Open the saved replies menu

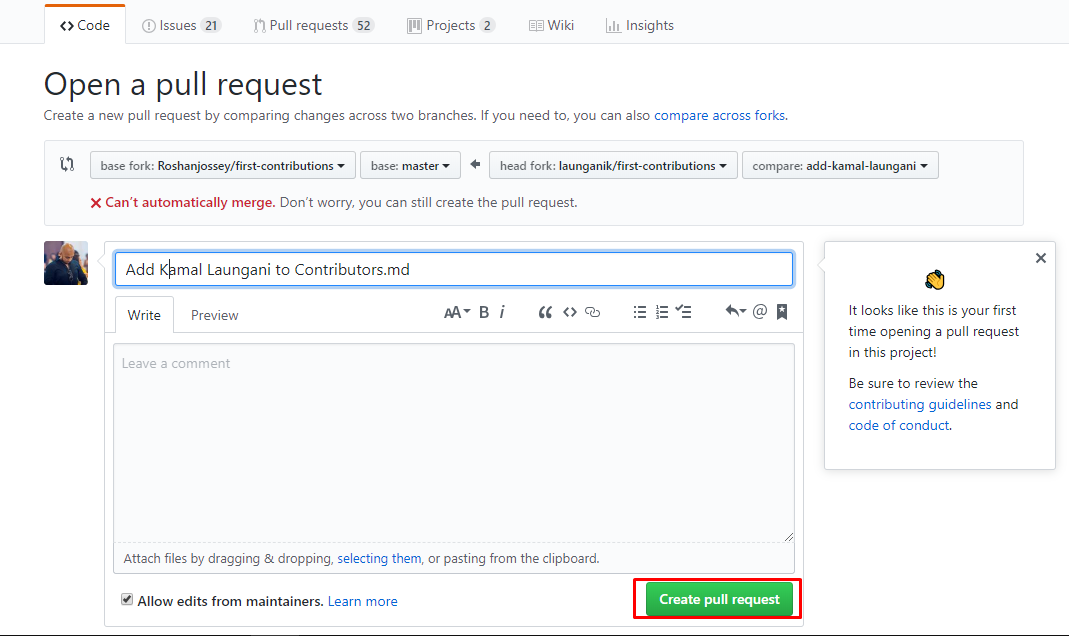point(737,312)
